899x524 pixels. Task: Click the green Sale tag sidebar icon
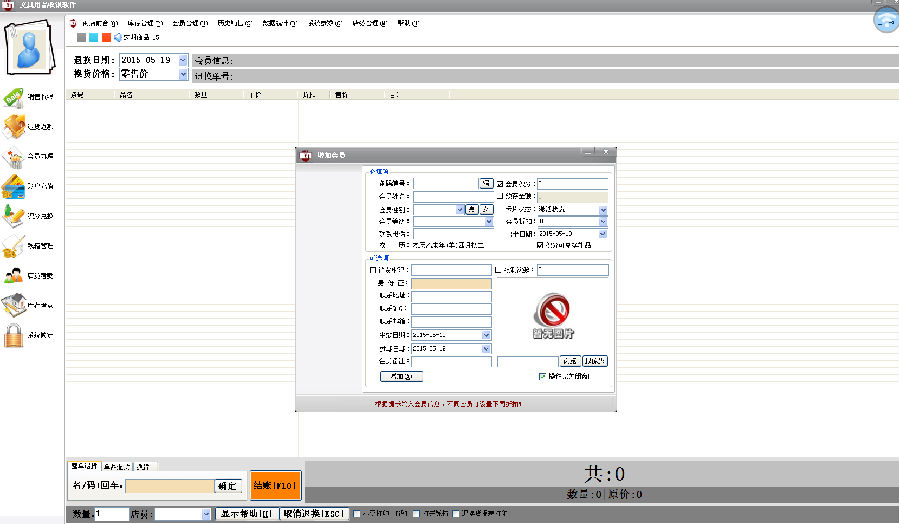[14, 97]
